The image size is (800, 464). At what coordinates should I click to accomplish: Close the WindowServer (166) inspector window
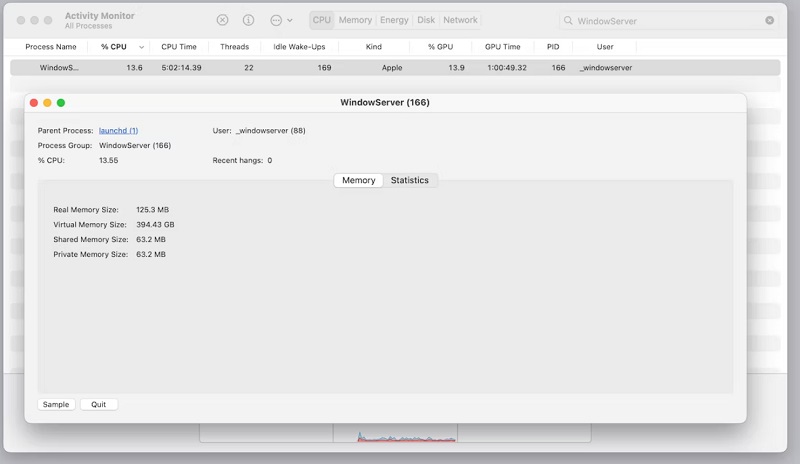[x=34, y=102]
